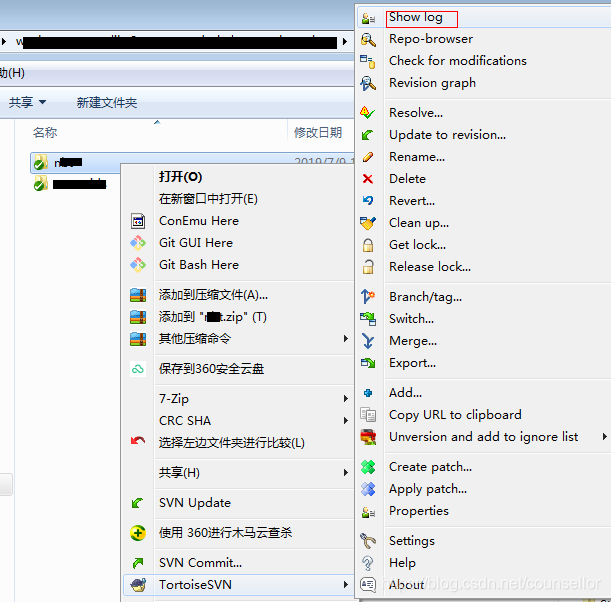Click the Apply patch icon
The width and height of the screenshot is (611, 602).
point(368,489)
